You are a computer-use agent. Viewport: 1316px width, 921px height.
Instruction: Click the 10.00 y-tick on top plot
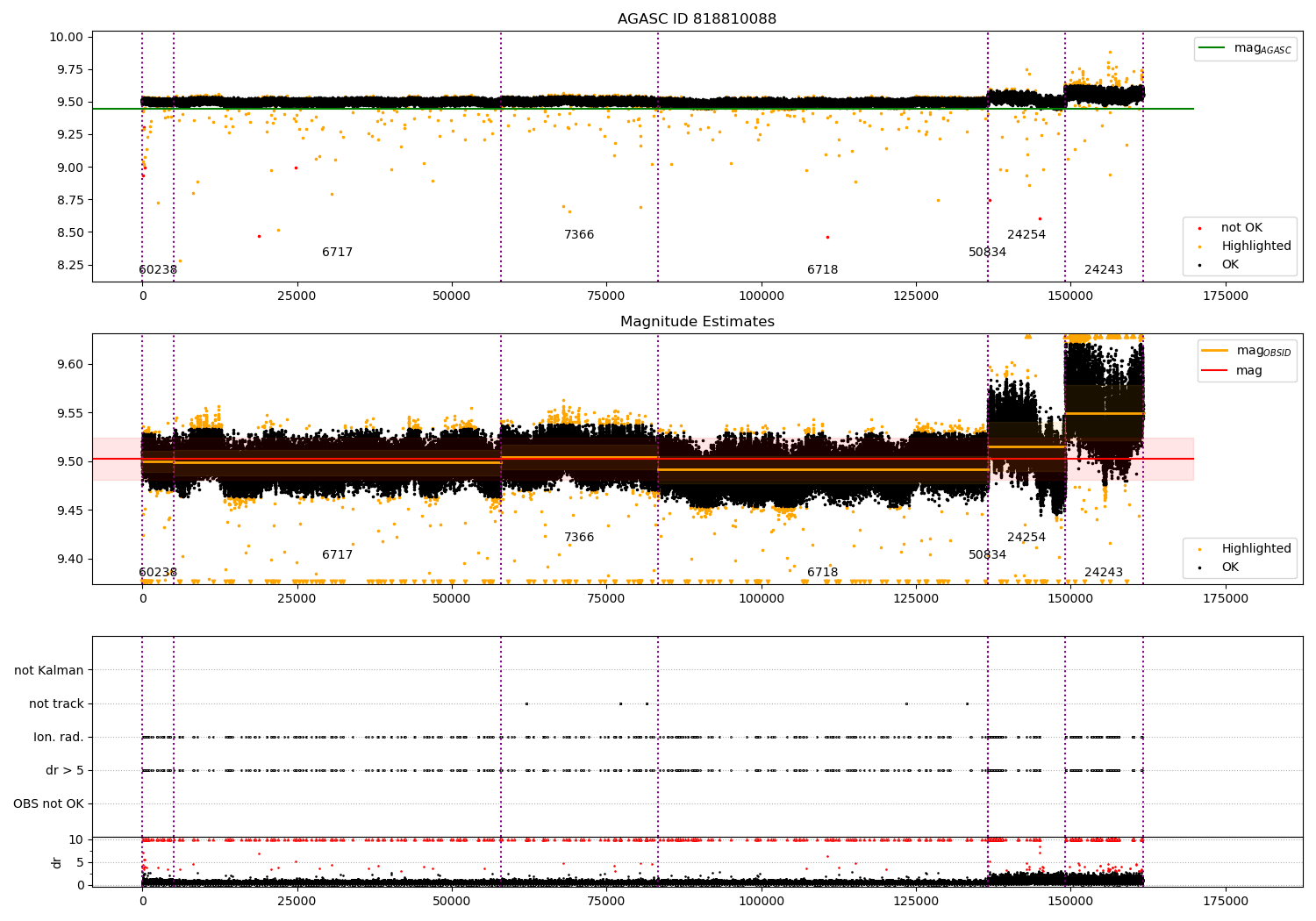67,37
